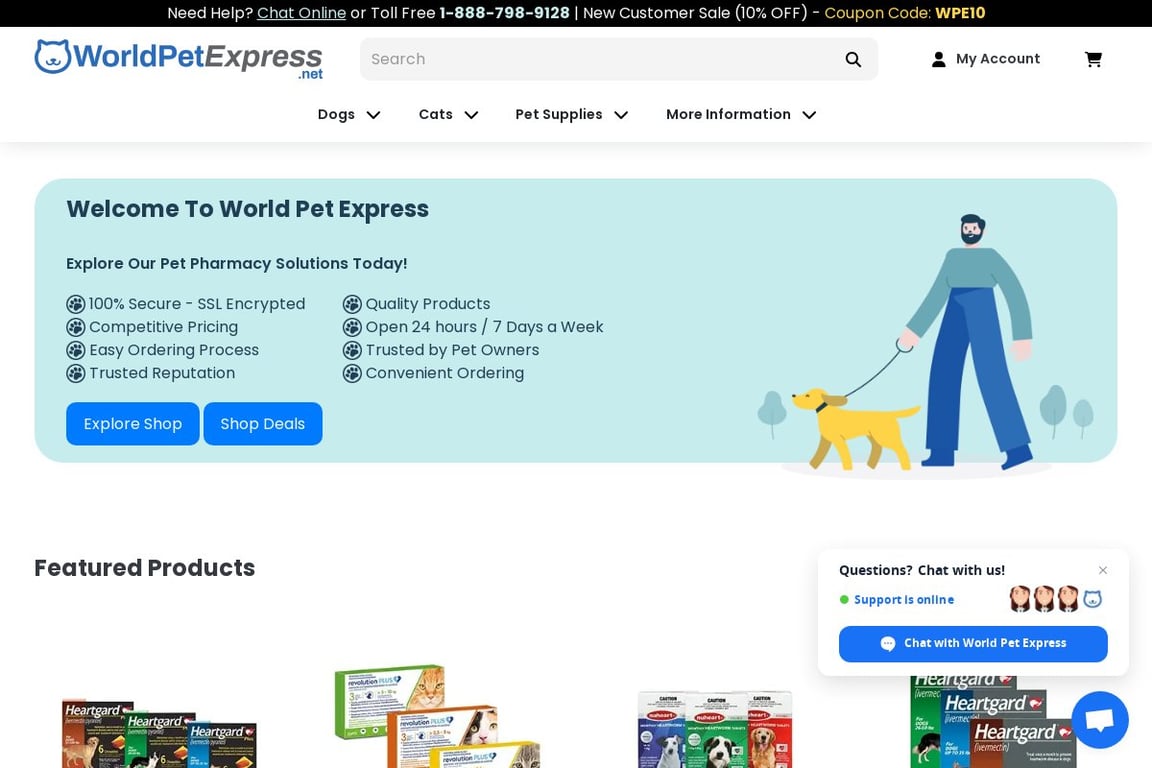Open the Chat Online link
The image size is (1152, 768).
pyautogui.click(x=301, y=13)
